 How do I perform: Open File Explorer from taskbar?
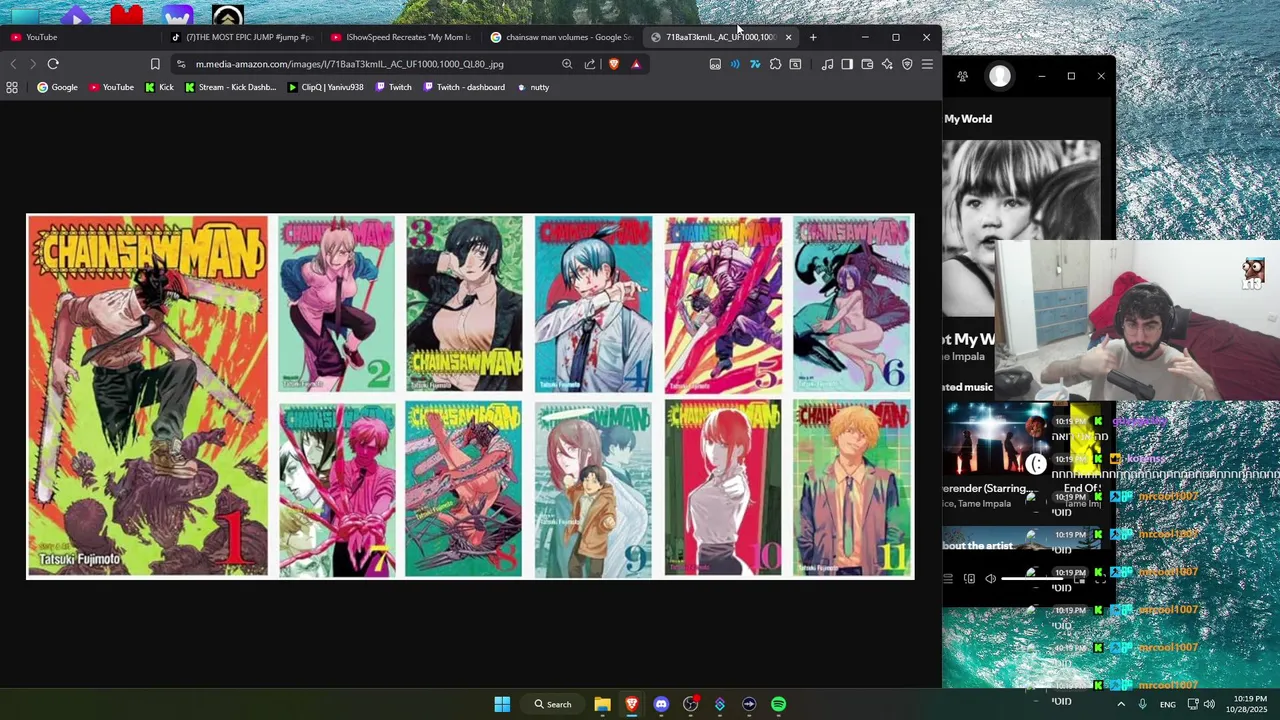(602, 704)
